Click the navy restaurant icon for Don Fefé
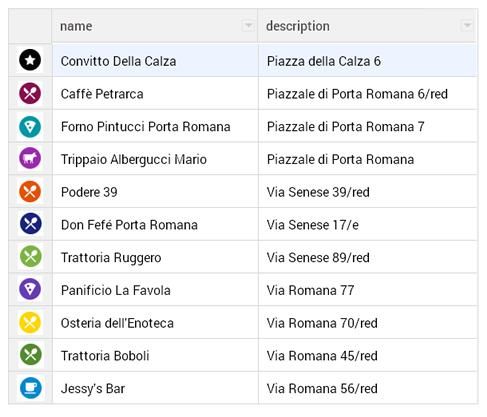487x417 pixels. click(30, 223)
